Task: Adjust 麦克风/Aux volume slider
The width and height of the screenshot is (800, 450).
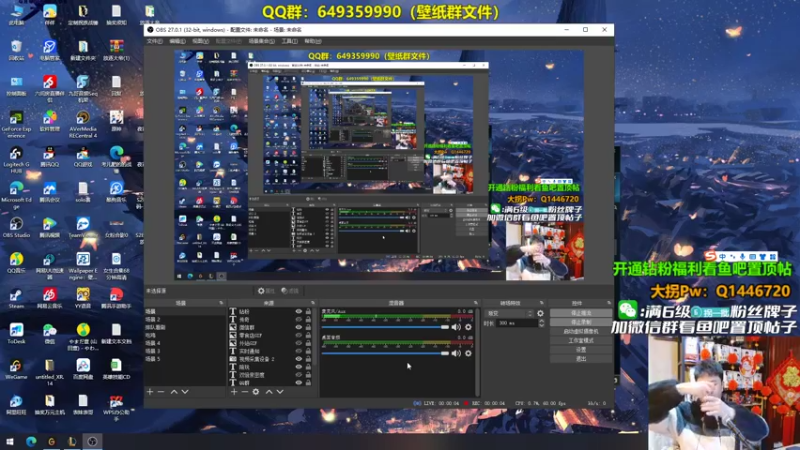Action: (x=385, y=327)
